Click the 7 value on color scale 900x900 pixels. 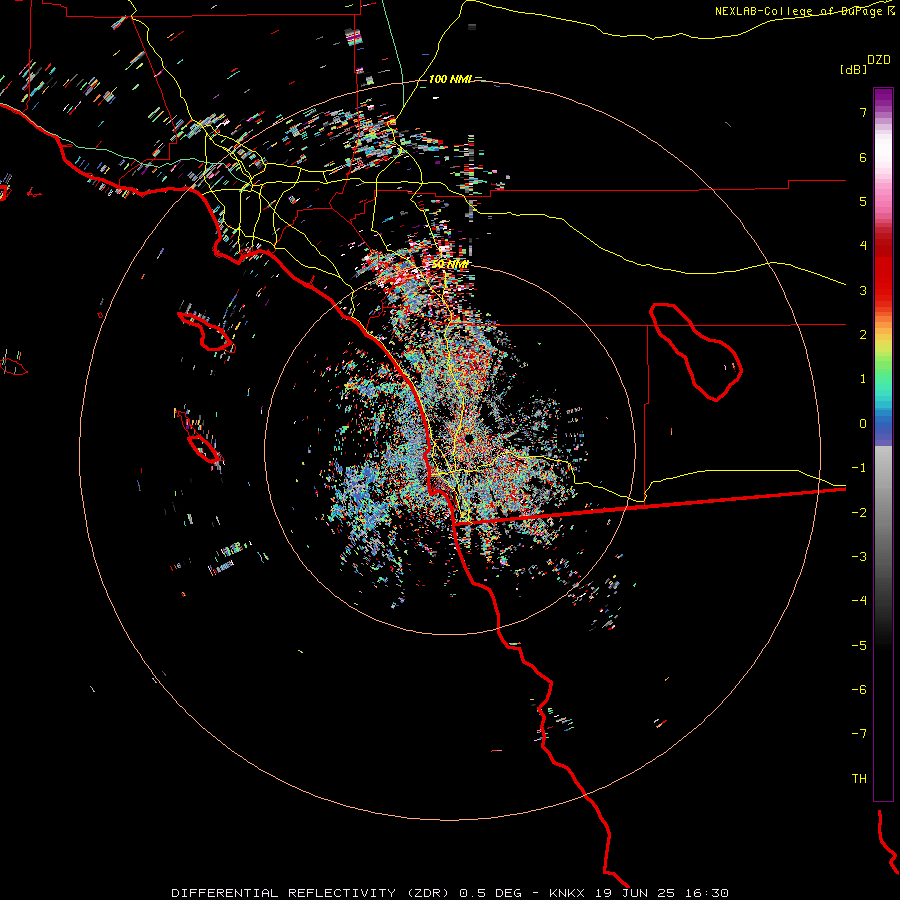coord(863,112)
